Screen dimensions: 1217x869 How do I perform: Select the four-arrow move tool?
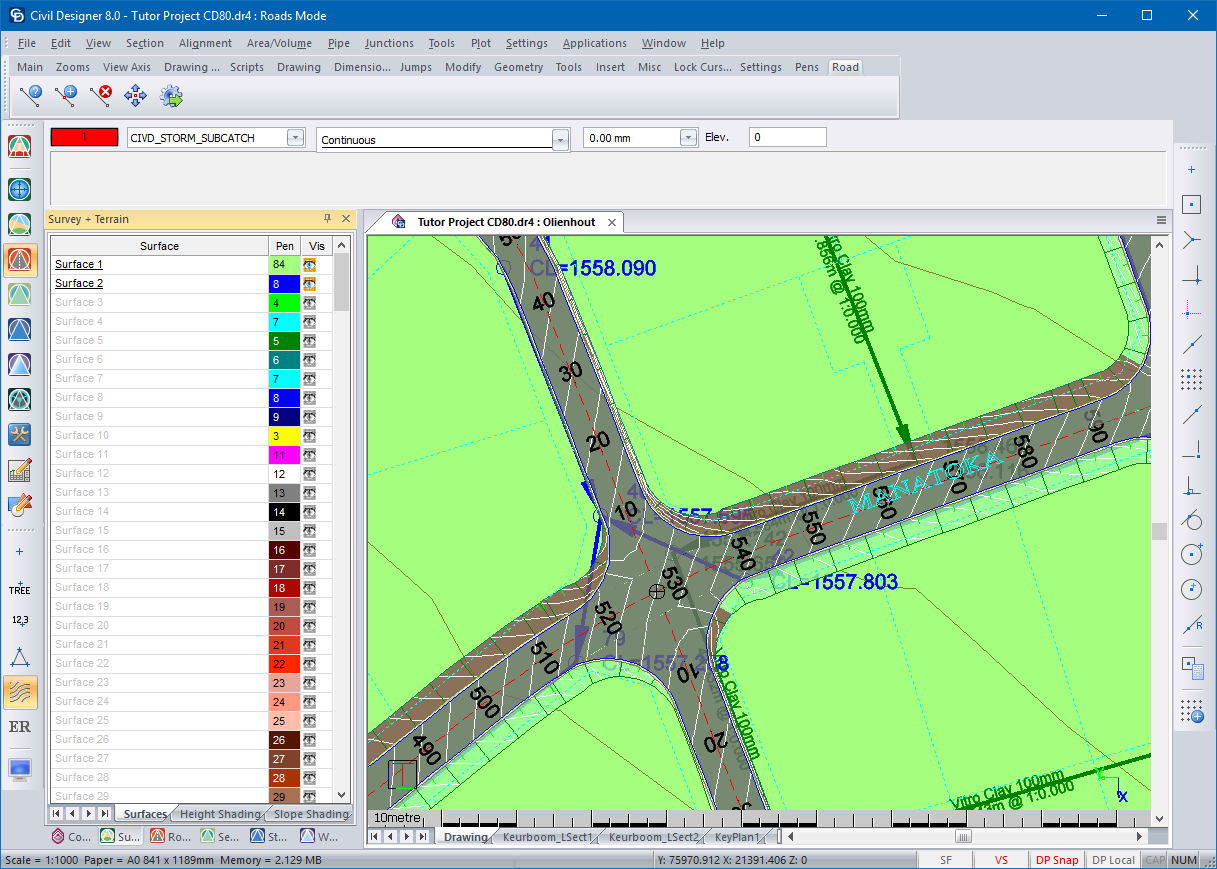pos(135,96)
